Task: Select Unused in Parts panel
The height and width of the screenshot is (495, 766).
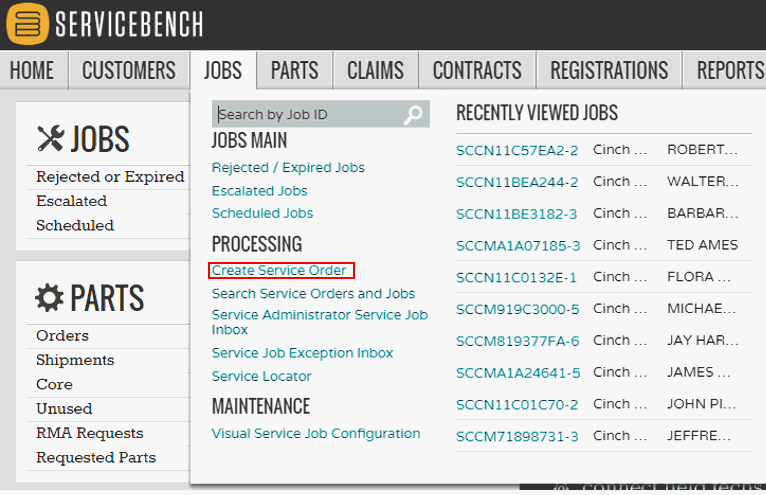Action: (x=64, y=409)
